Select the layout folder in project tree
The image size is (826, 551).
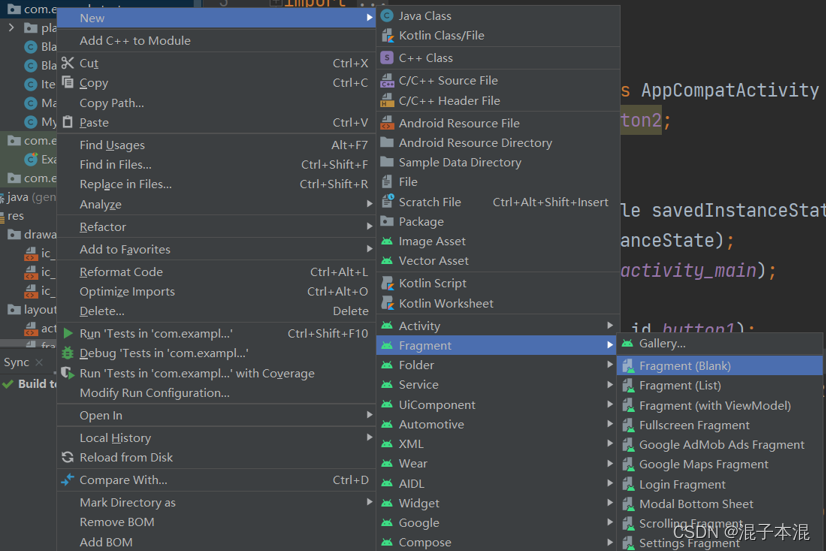coord(32,309)
